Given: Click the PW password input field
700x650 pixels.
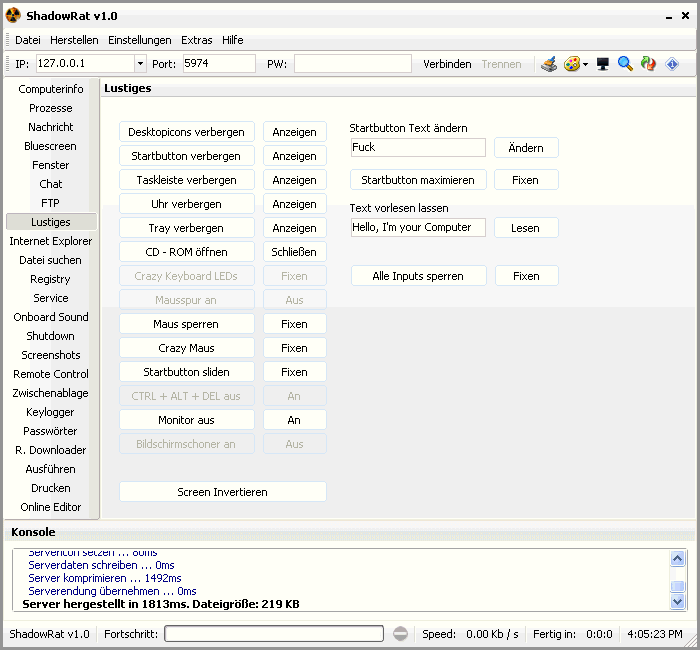Looking at the screenshot, I should click(352, 64).
